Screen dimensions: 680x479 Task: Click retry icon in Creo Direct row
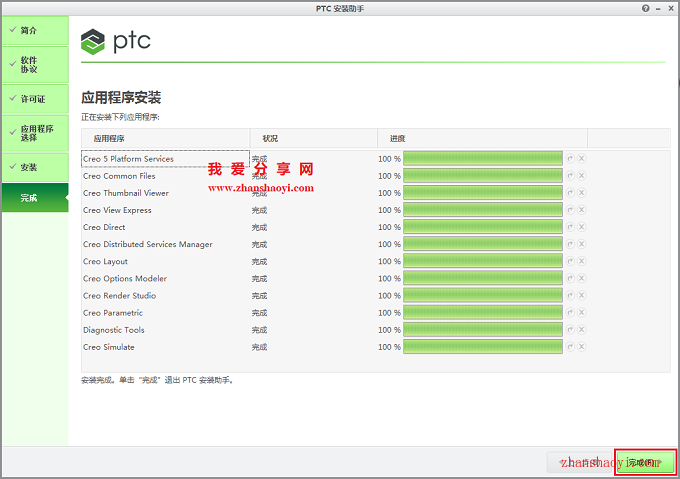point(570,227)
